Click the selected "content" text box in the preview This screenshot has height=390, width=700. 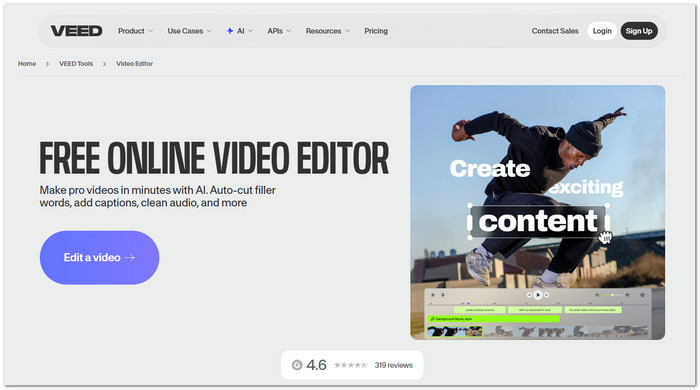click(x=538, y=221)
